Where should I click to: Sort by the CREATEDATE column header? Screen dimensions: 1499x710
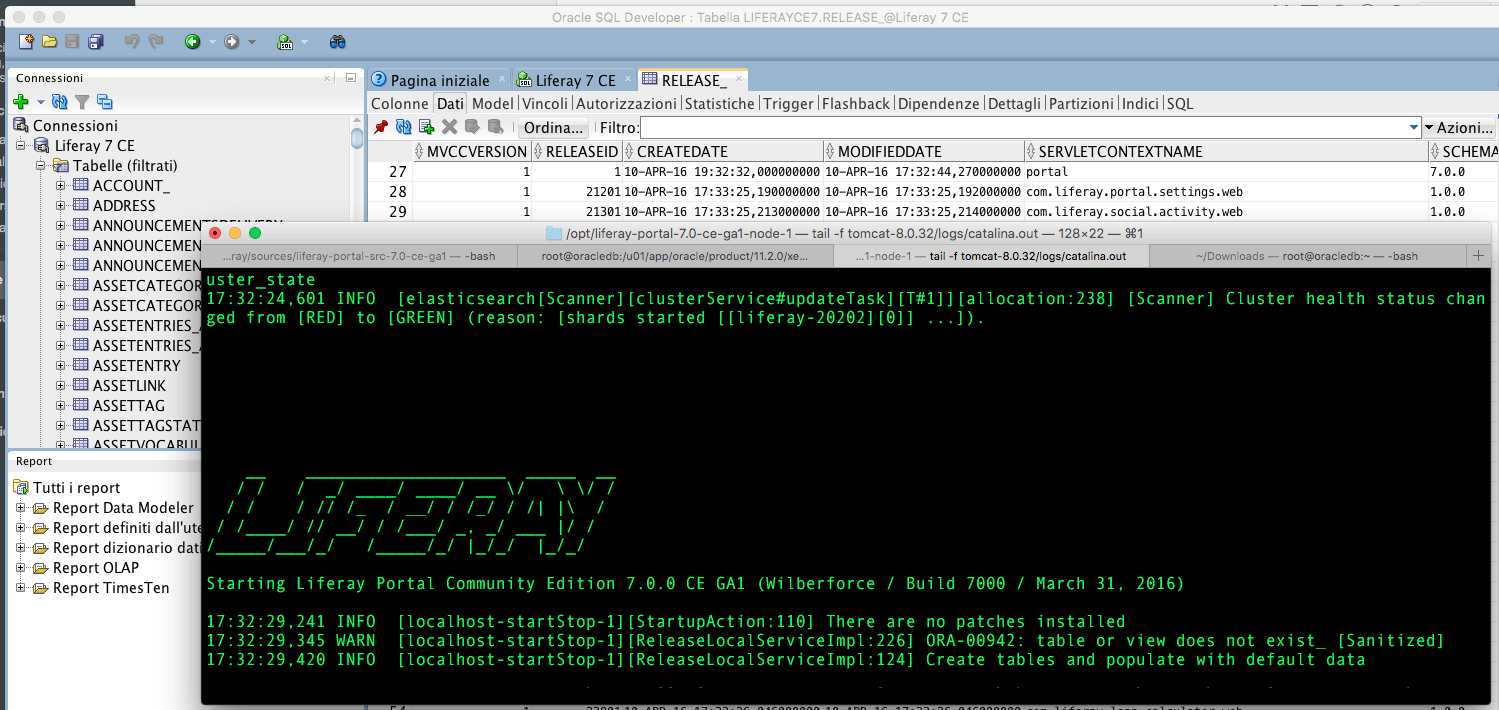coord(723,152)
